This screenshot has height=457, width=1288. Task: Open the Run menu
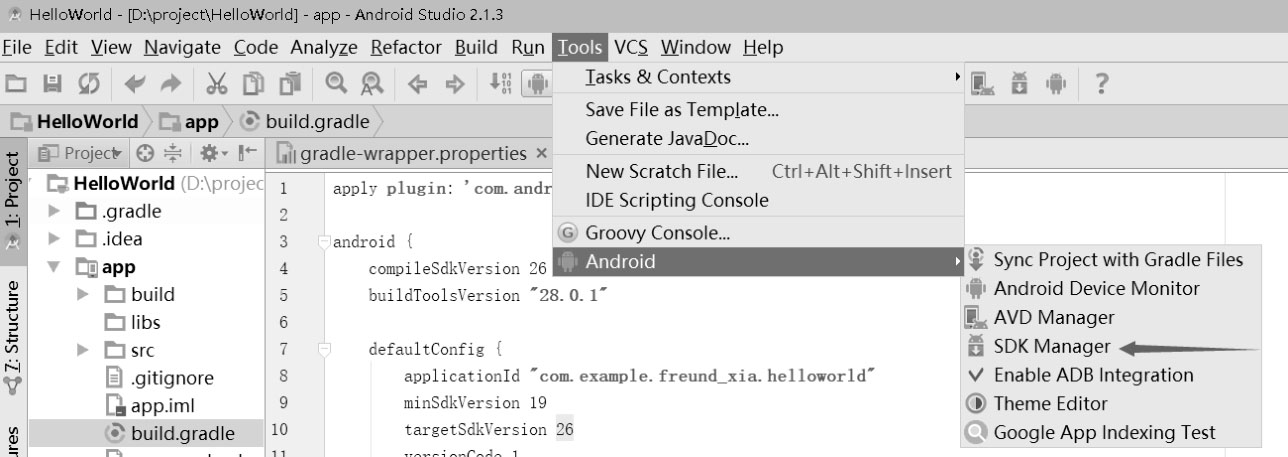coord(527,47)
